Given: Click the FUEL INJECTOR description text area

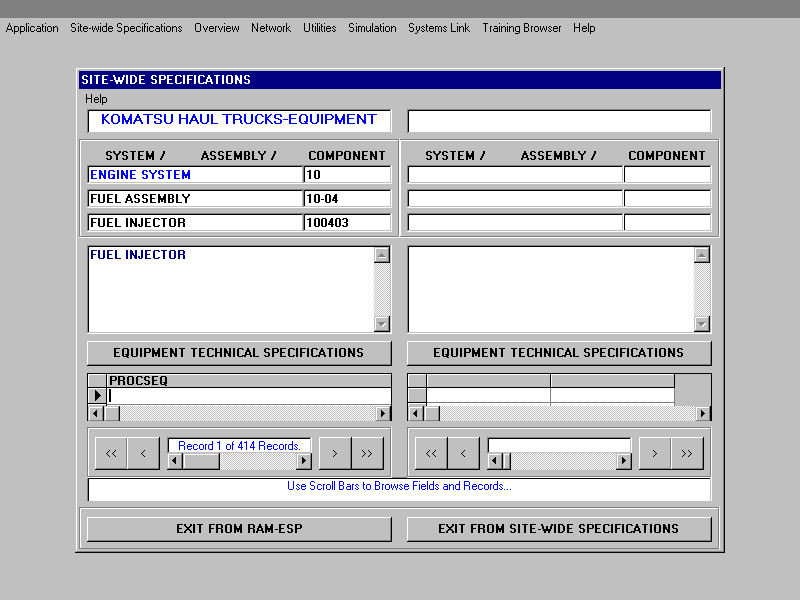Looking at the screenshot, I should point(231,289).
